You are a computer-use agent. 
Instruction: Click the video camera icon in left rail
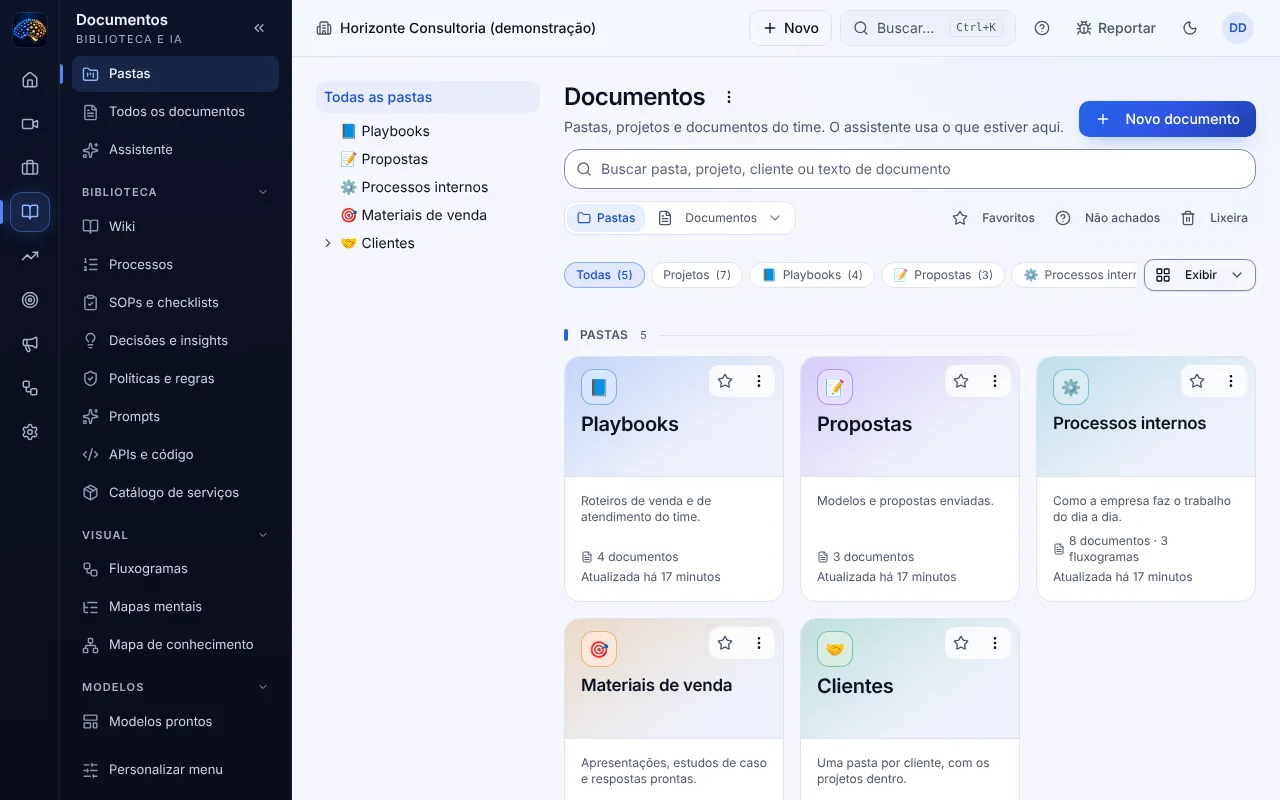[x=30, y=124]
